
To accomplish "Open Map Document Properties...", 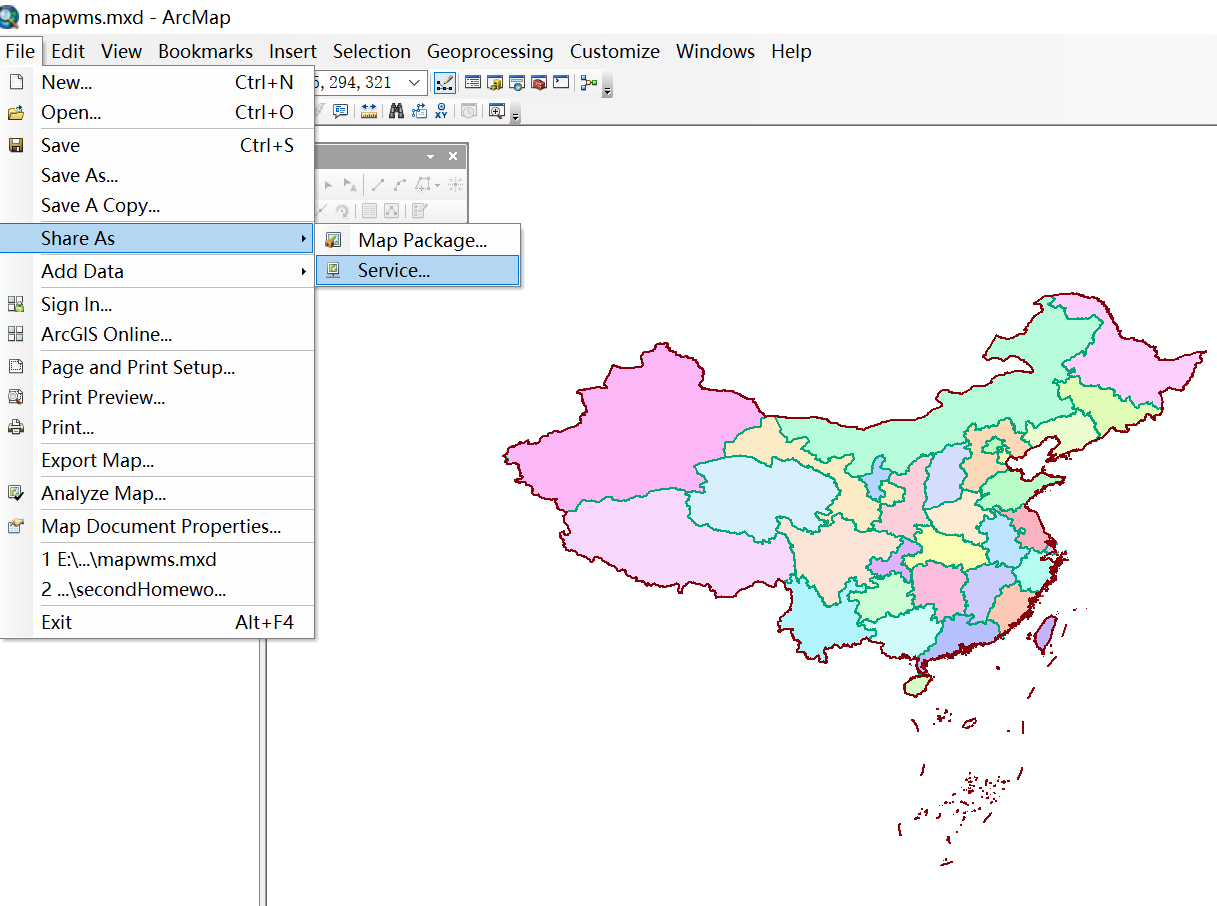I will coord(158,526).
